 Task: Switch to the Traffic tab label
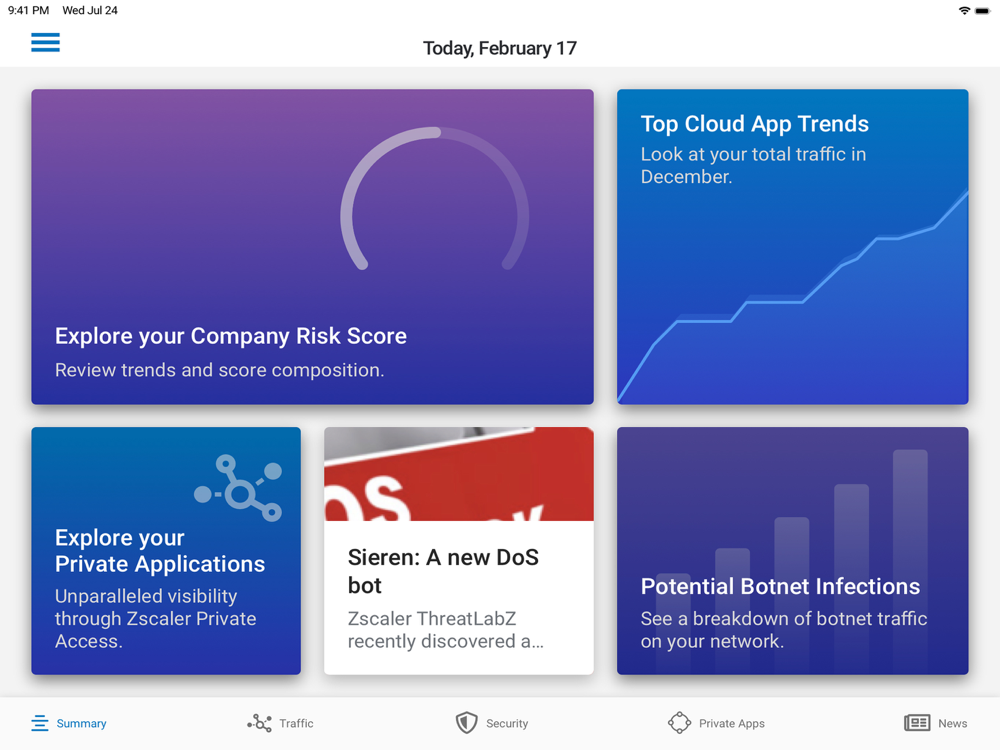[297, 723]
